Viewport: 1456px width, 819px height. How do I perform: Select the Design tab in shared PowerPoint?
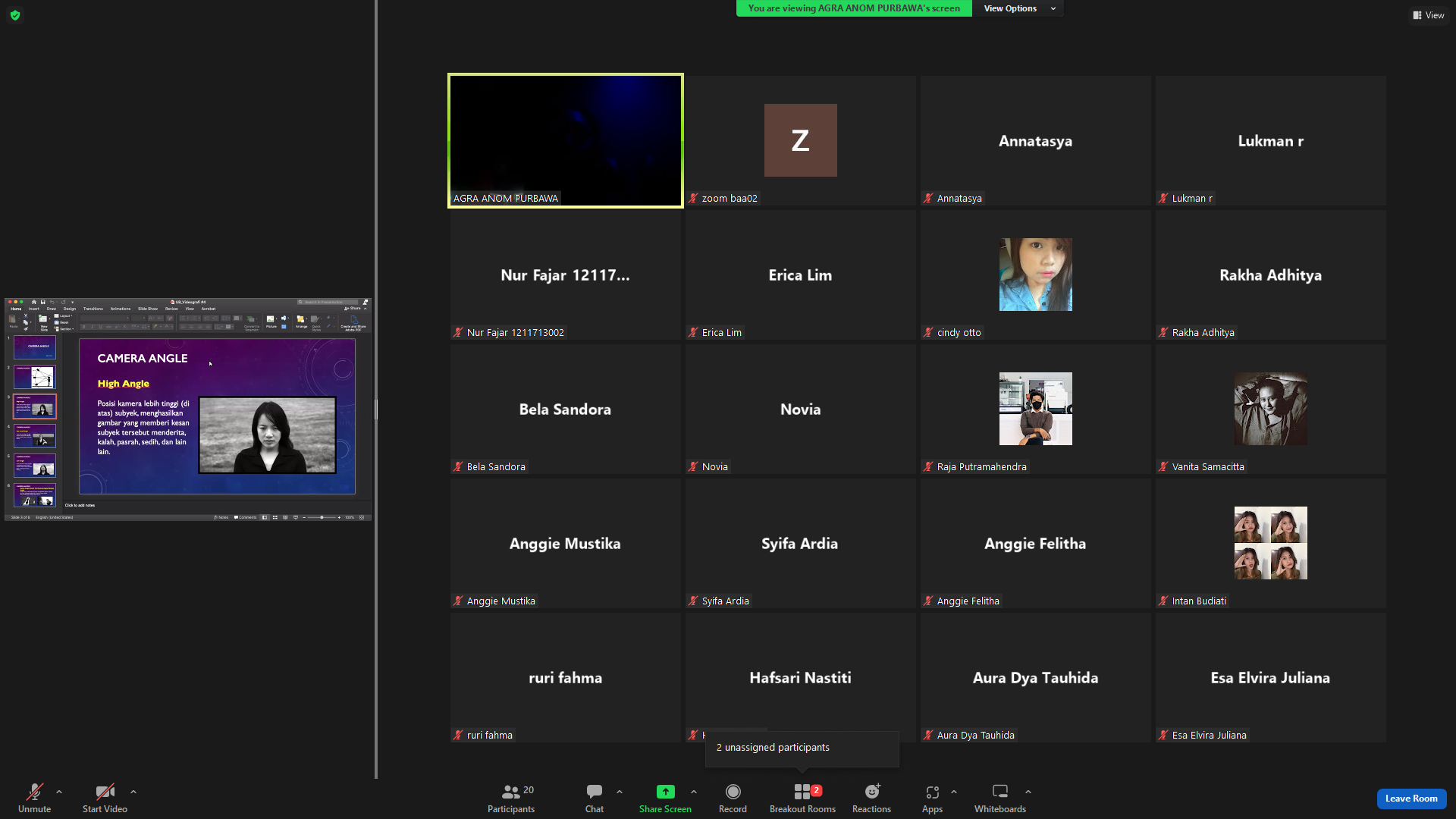[x=70, y=309]
